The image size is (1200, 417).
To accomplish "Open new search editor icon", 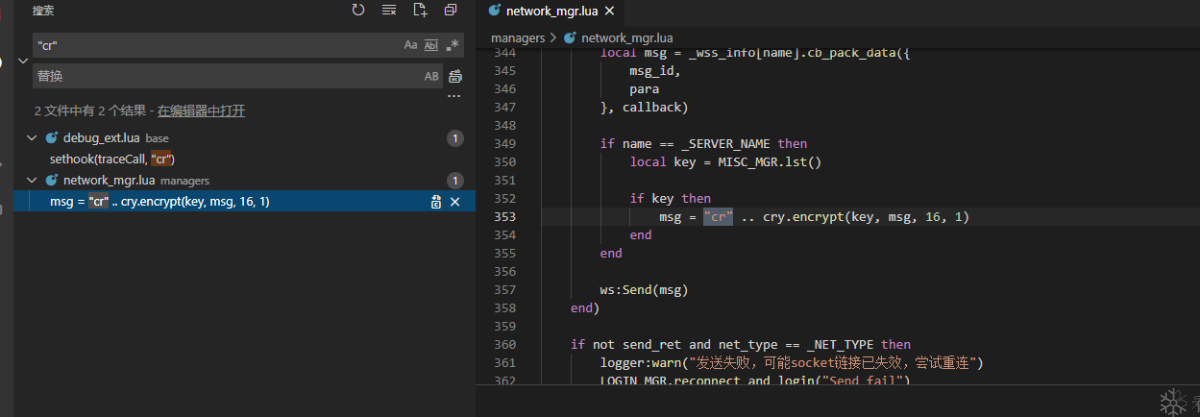I will tap(420, 10).
